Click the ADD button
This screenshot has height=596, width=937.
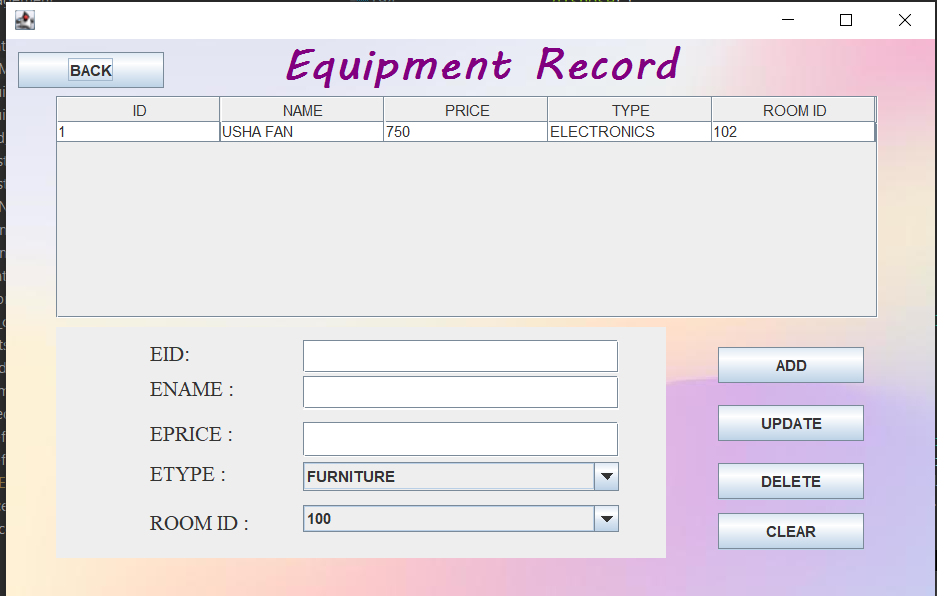coord(791,365)
